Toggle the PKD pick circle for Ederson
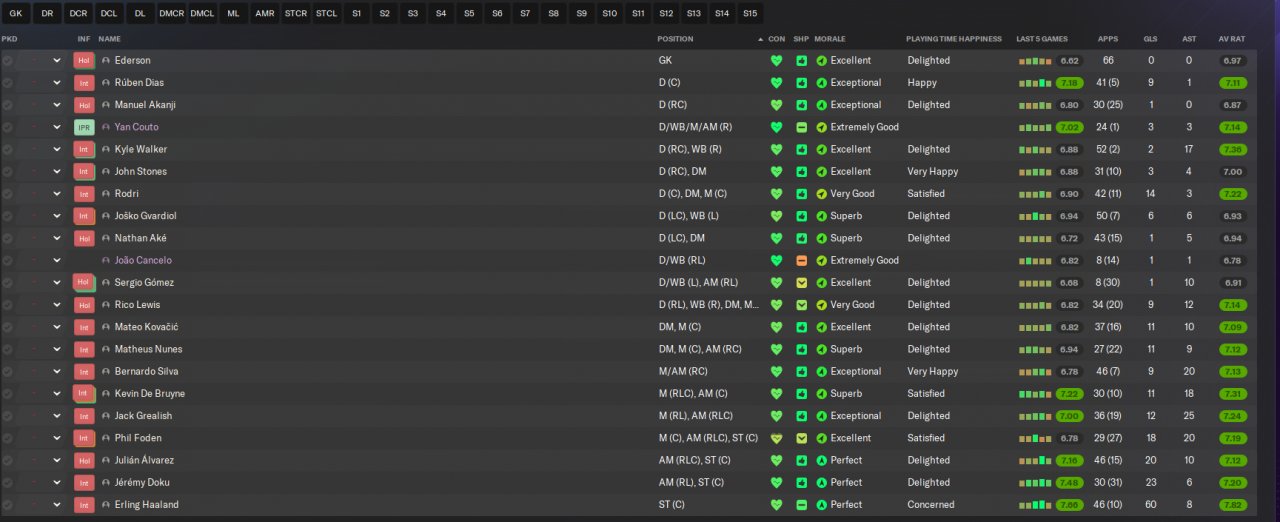This screenshot has width=1280, height=522. pos(8,60)
